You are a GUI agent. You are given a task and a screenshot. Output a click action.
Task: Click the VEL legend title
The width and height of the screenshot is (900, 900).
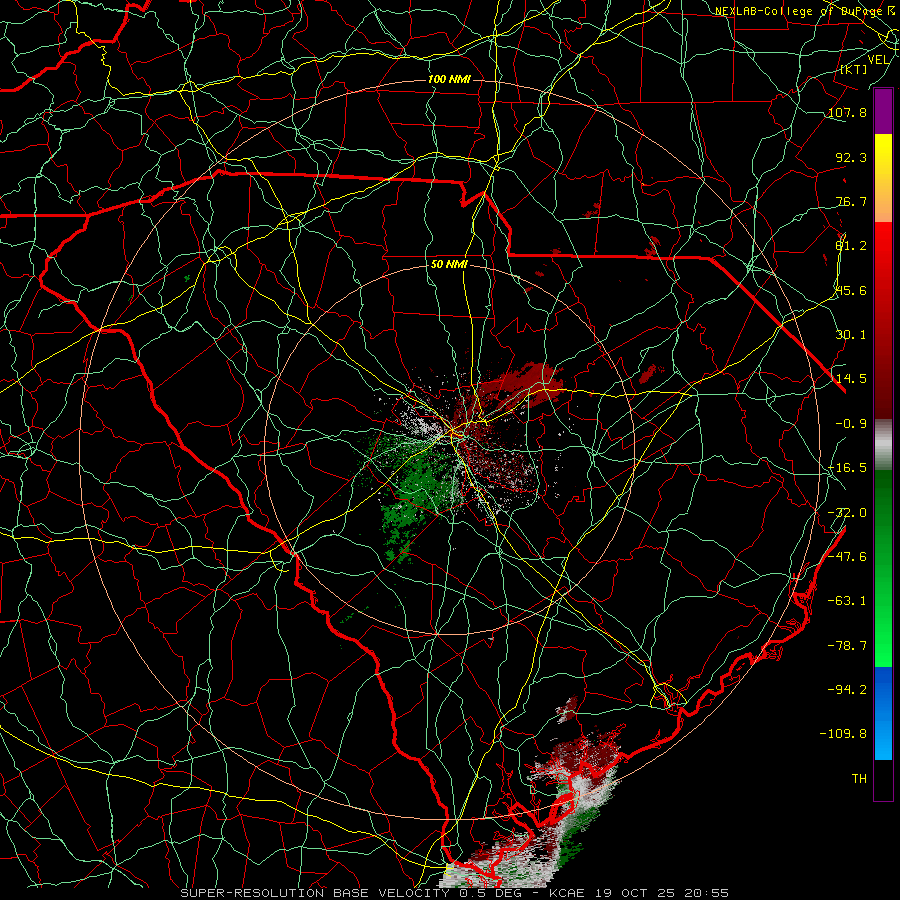coord(878,60)
